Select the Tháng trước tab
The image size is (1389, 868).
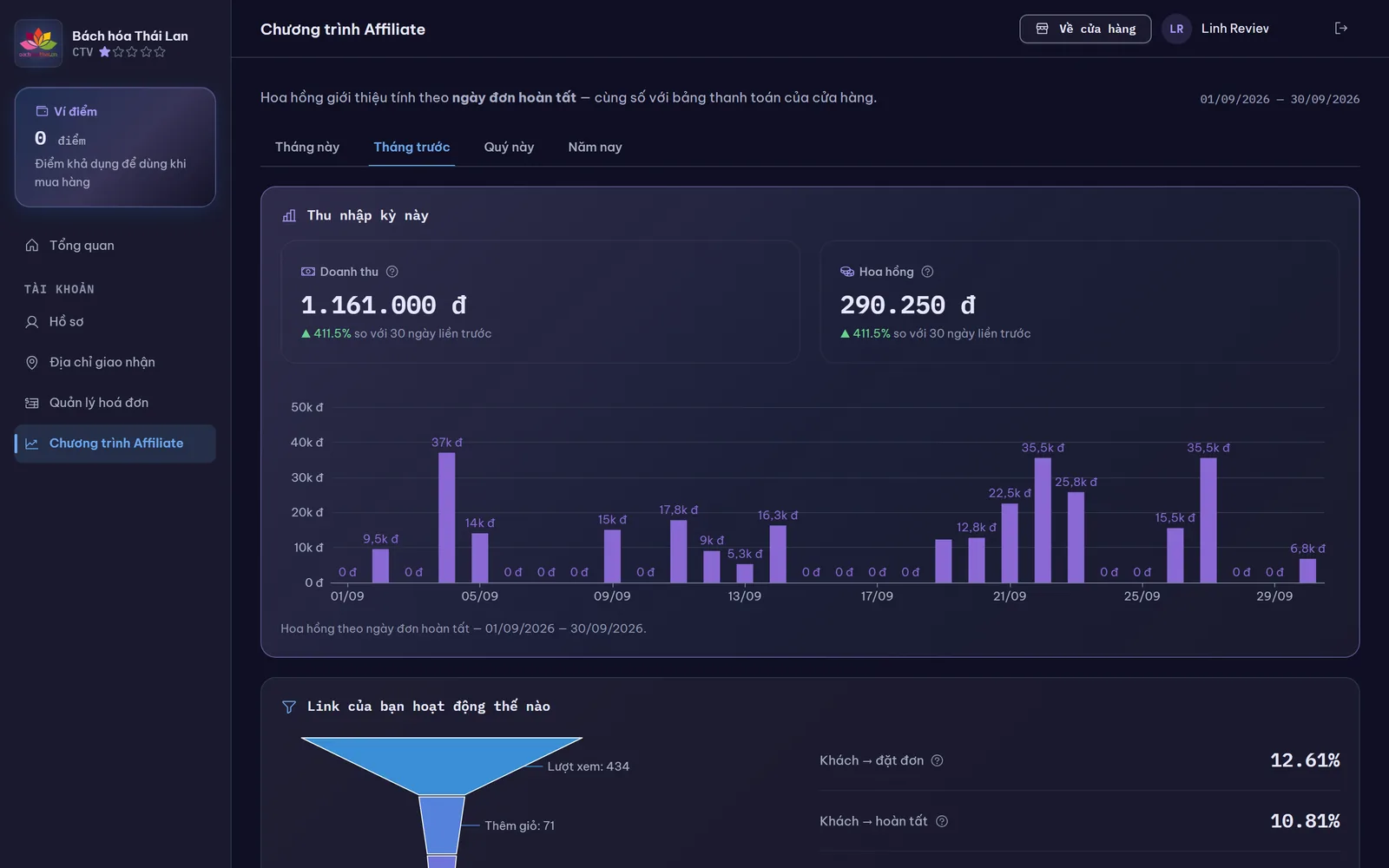coord(411,148)
